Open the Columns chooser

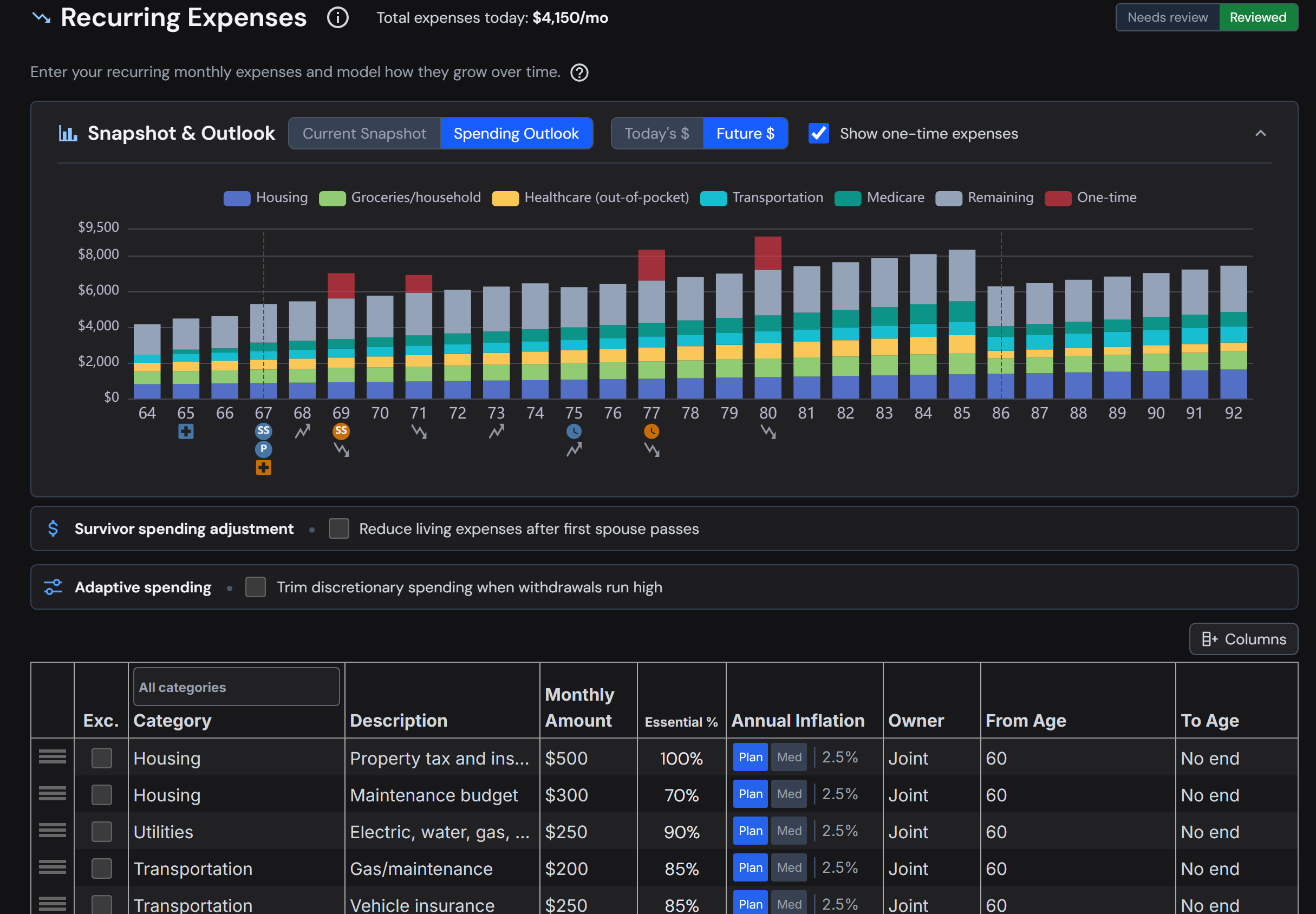[x=1243, y=639]
